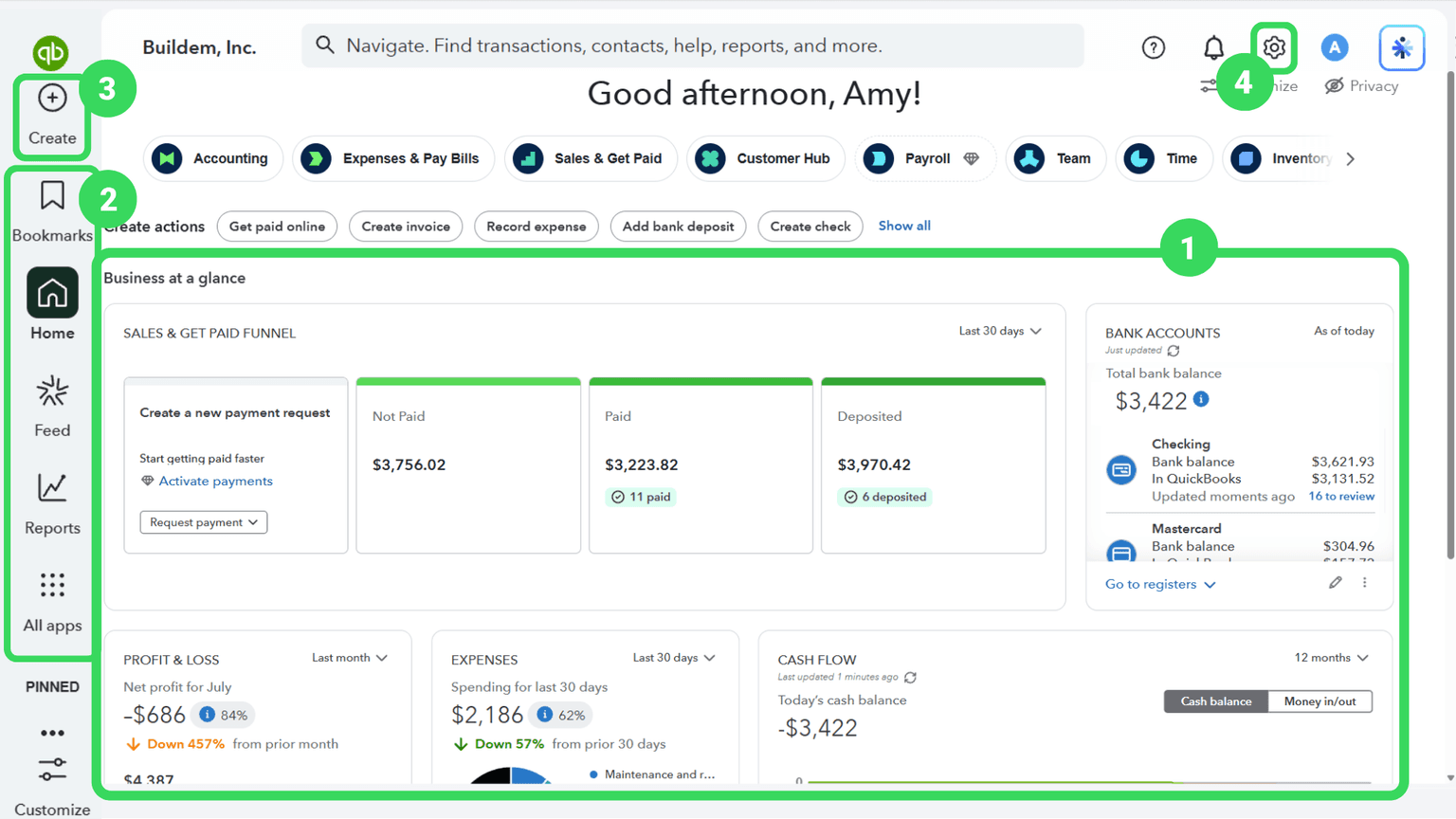The height and width of the screenshot is (819, 1456).
Task: Refresh bank accounts update icon
Action: 1174,351
